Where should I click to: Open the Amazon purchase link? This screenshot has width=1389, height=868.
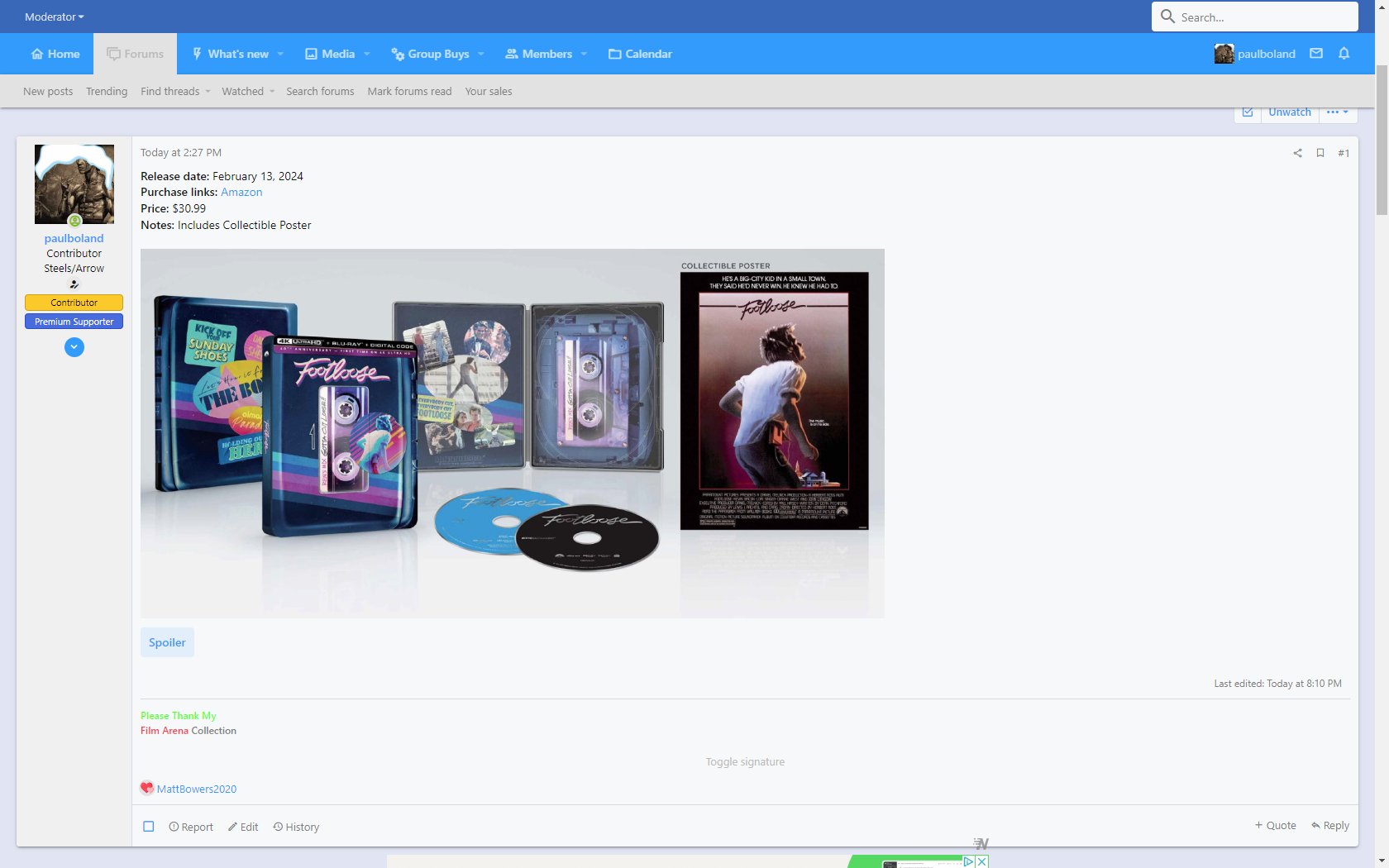coord(241,192)
